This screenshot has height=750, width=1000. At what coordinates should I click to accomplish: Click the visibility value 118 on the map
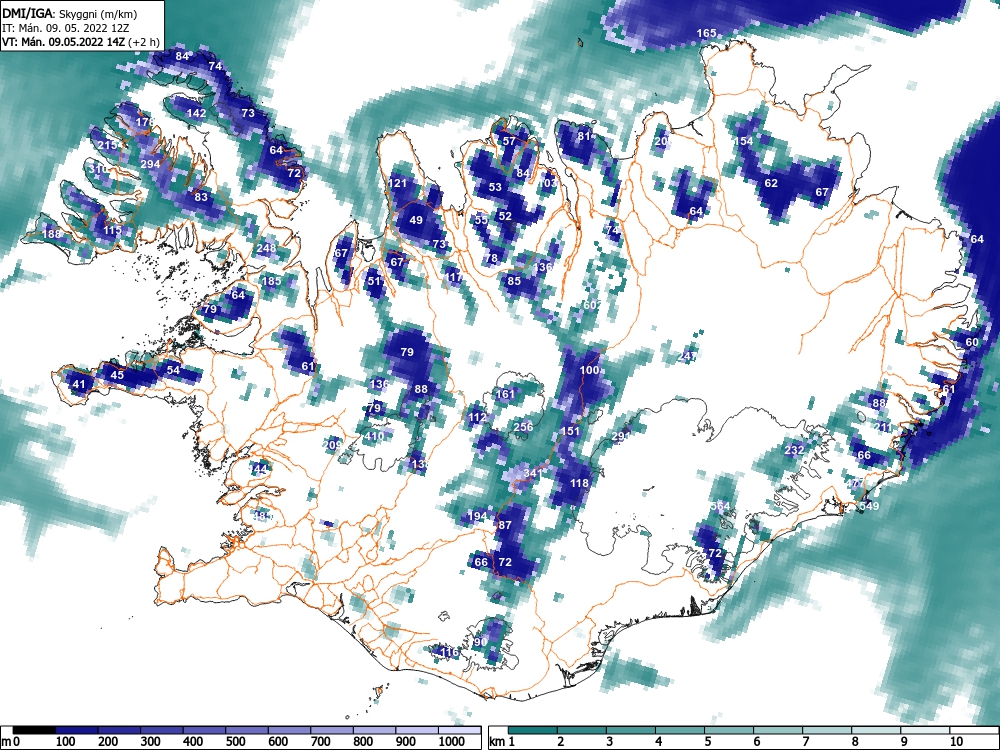click(x=579, y=483)
